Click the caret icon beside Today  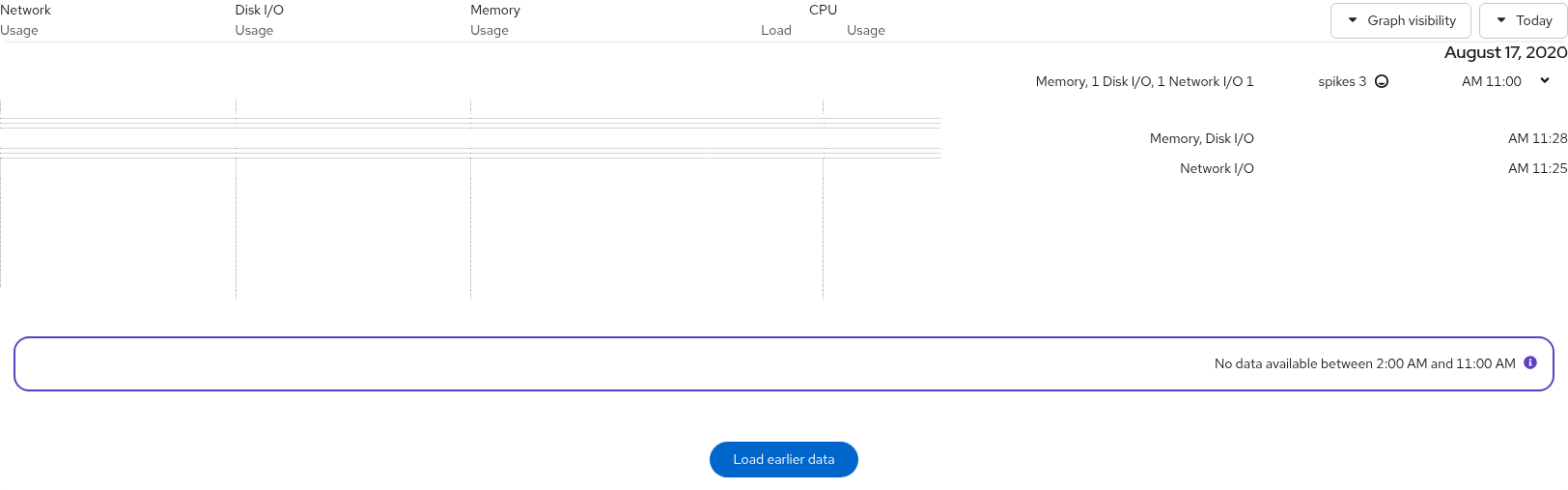(x=1501, y=20)
